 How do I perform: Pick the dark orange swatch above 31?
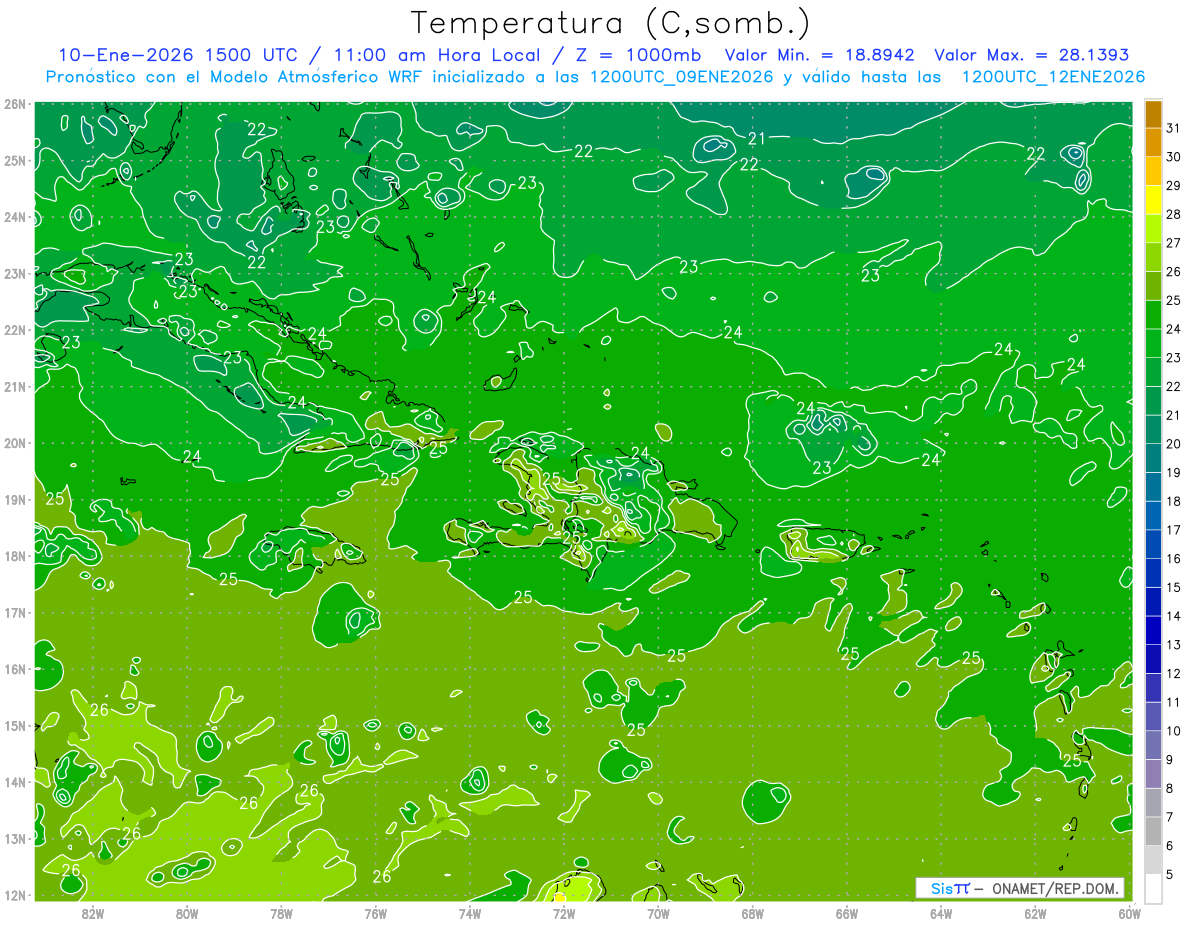[x=1153, y=115]
